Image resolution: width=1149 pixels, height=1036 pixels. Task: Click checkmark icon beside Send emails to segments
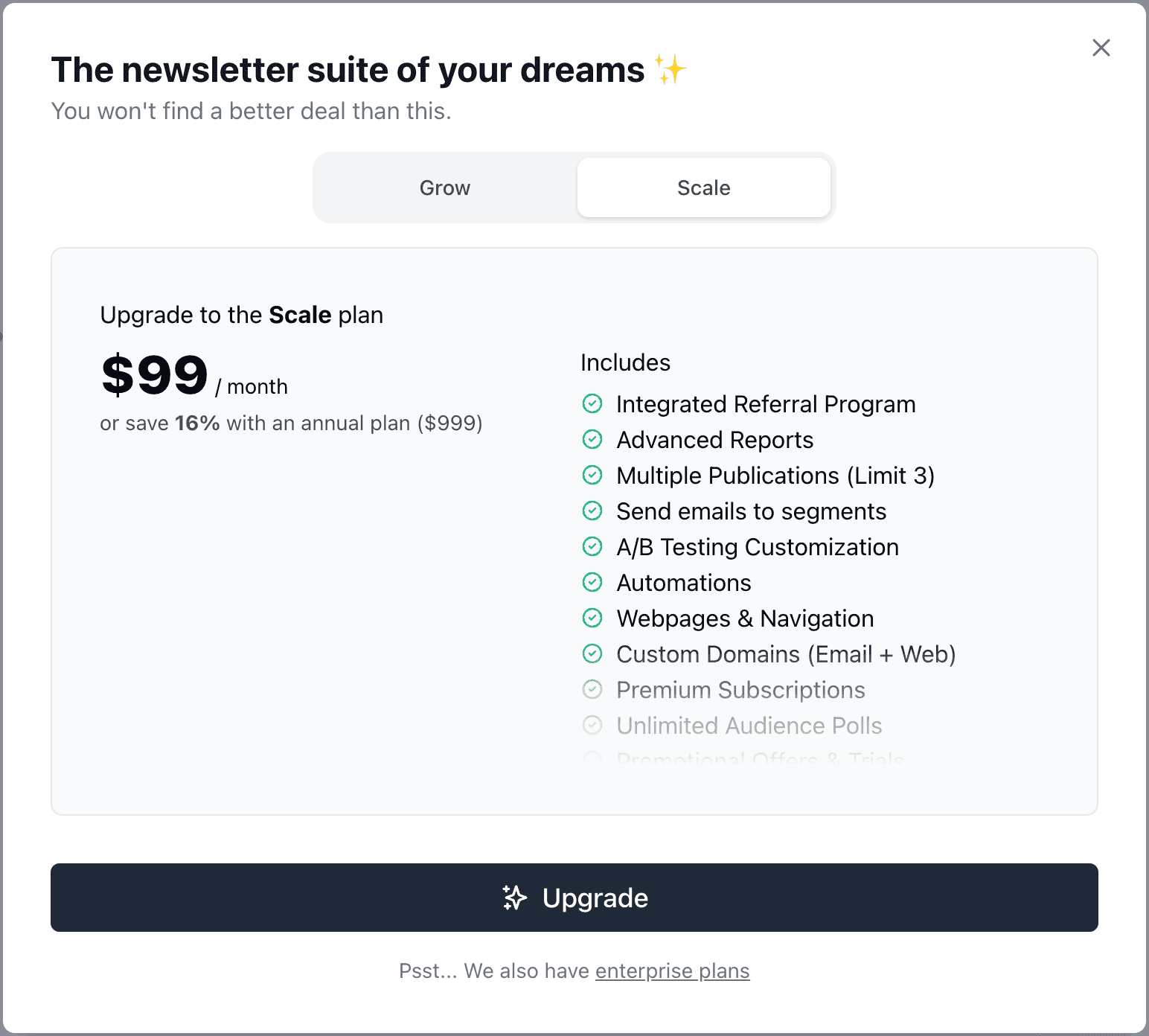(x=592, y=511)
